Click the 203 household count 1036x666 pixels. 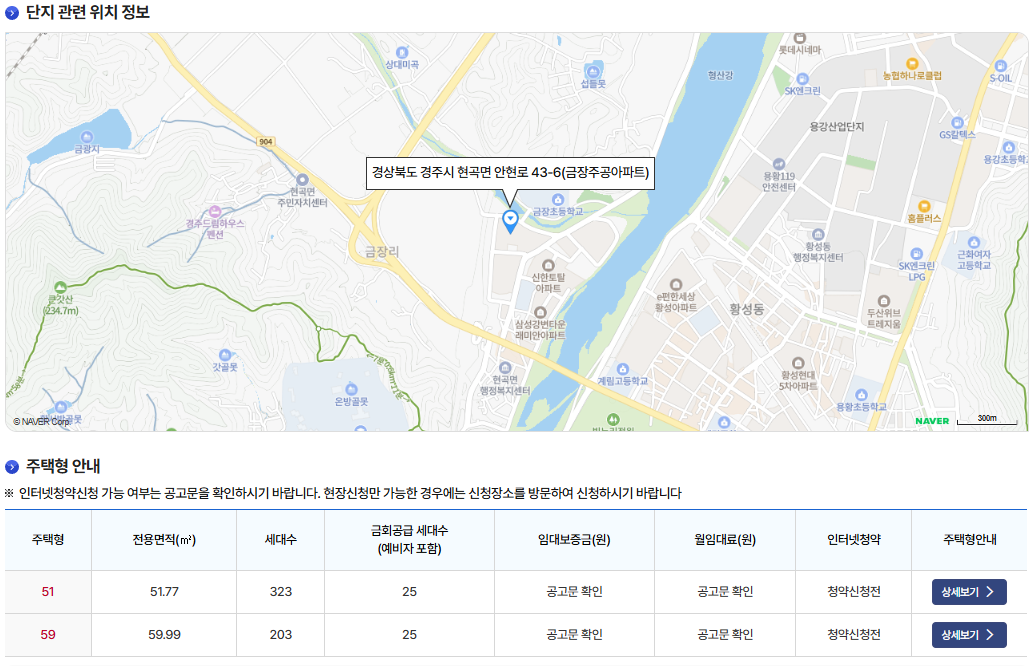pyautogui.click(x=281, y=635)
